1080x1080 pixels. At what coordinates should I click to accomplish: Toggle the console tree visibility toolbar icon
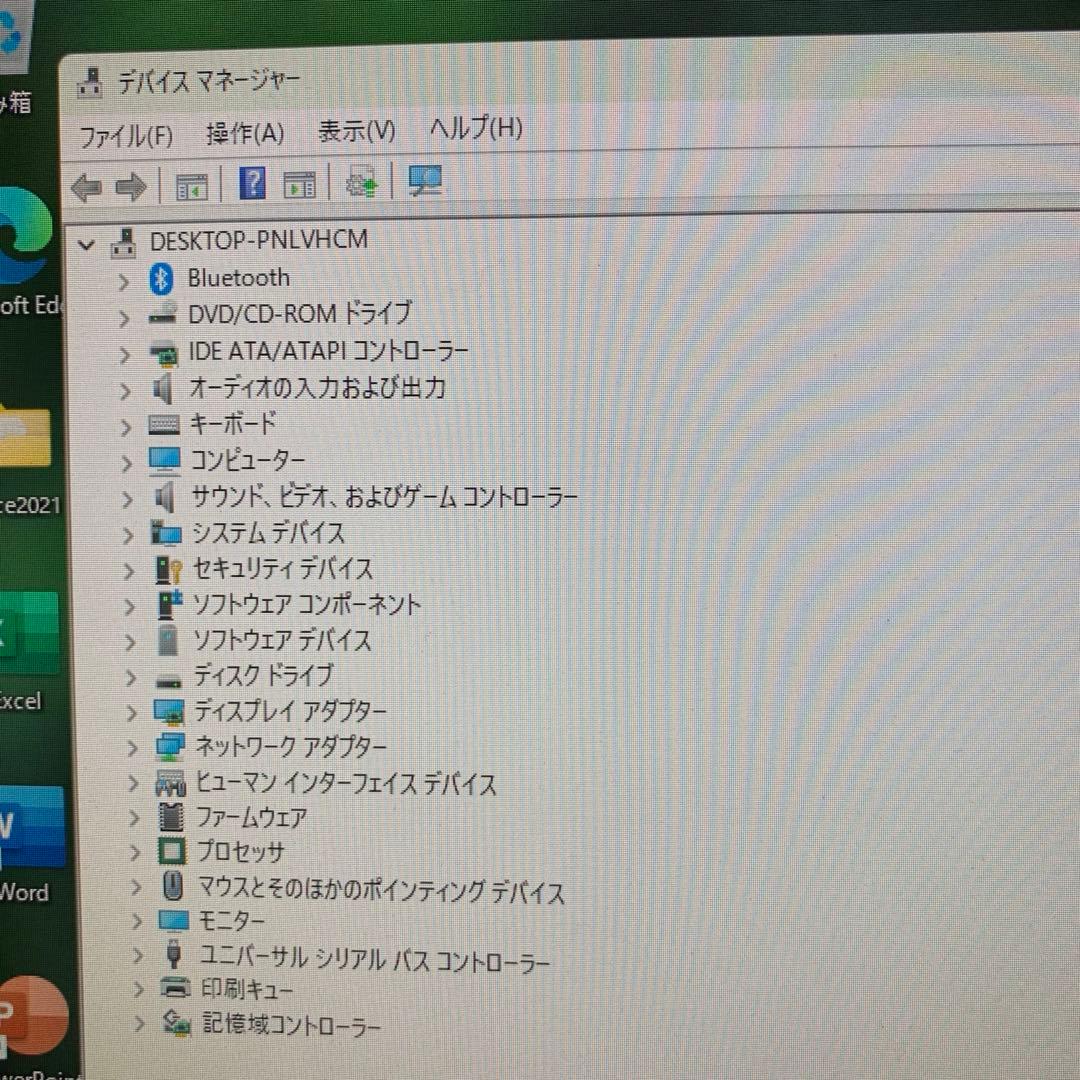coord(192,183)
